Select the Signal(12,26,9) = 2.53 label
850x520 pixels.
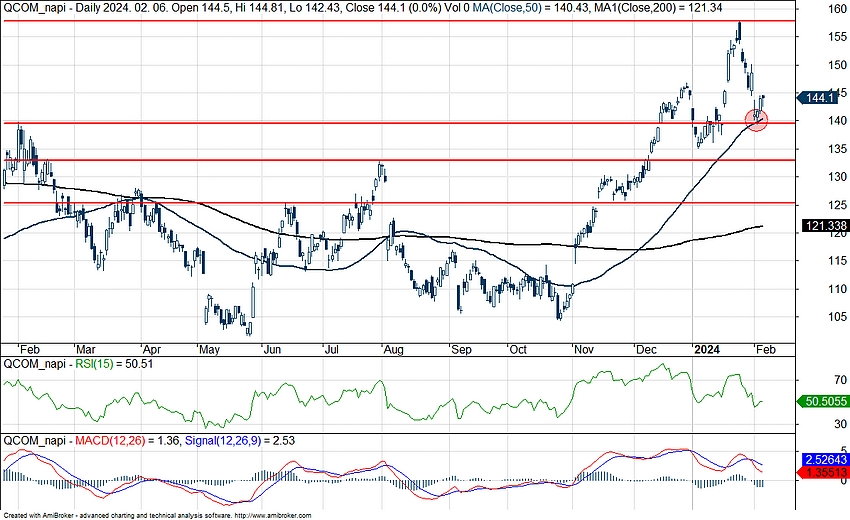(240, 441)
